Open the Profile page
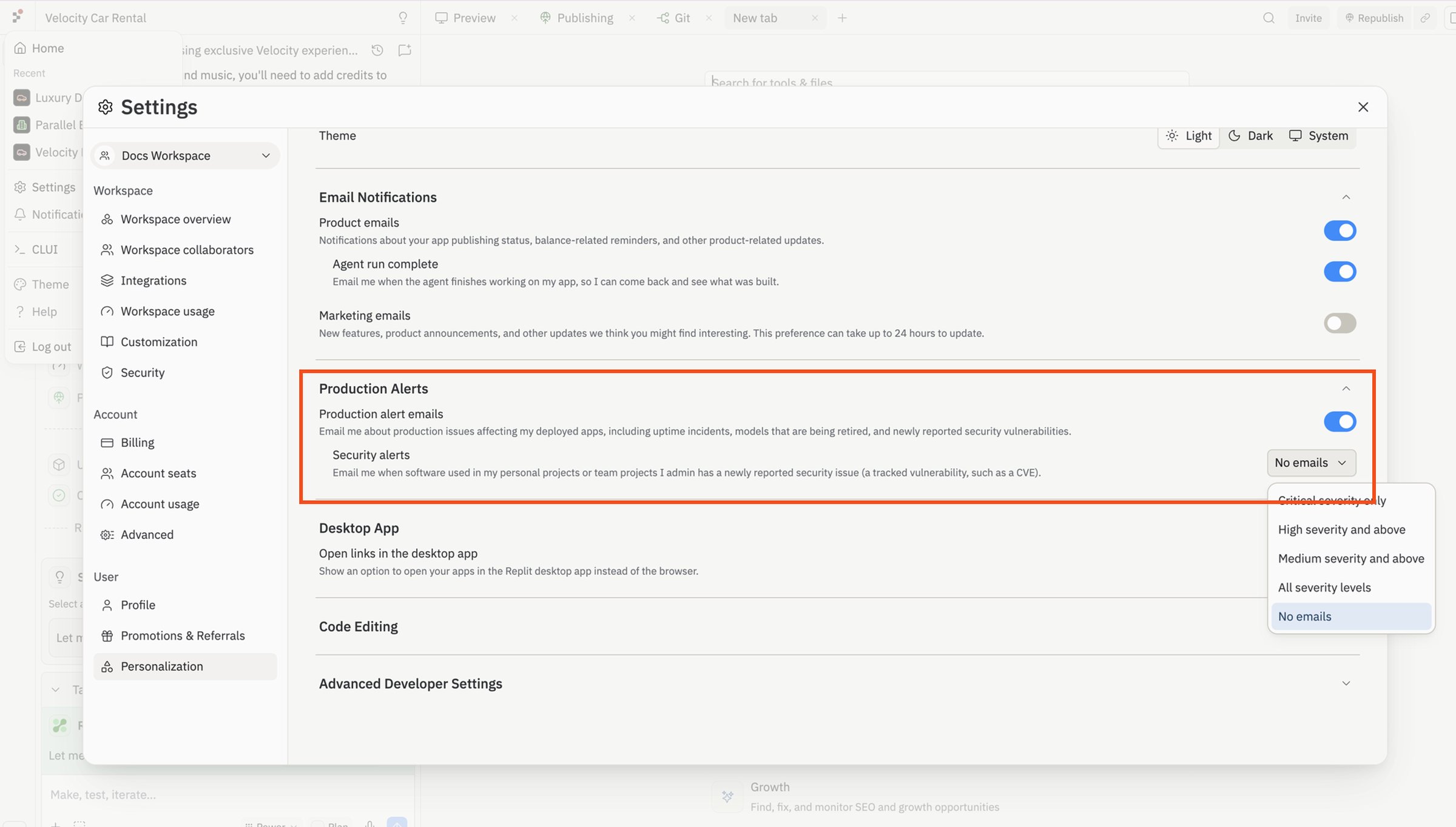Screen dimensions: 1456x827 tap(138, 605)
